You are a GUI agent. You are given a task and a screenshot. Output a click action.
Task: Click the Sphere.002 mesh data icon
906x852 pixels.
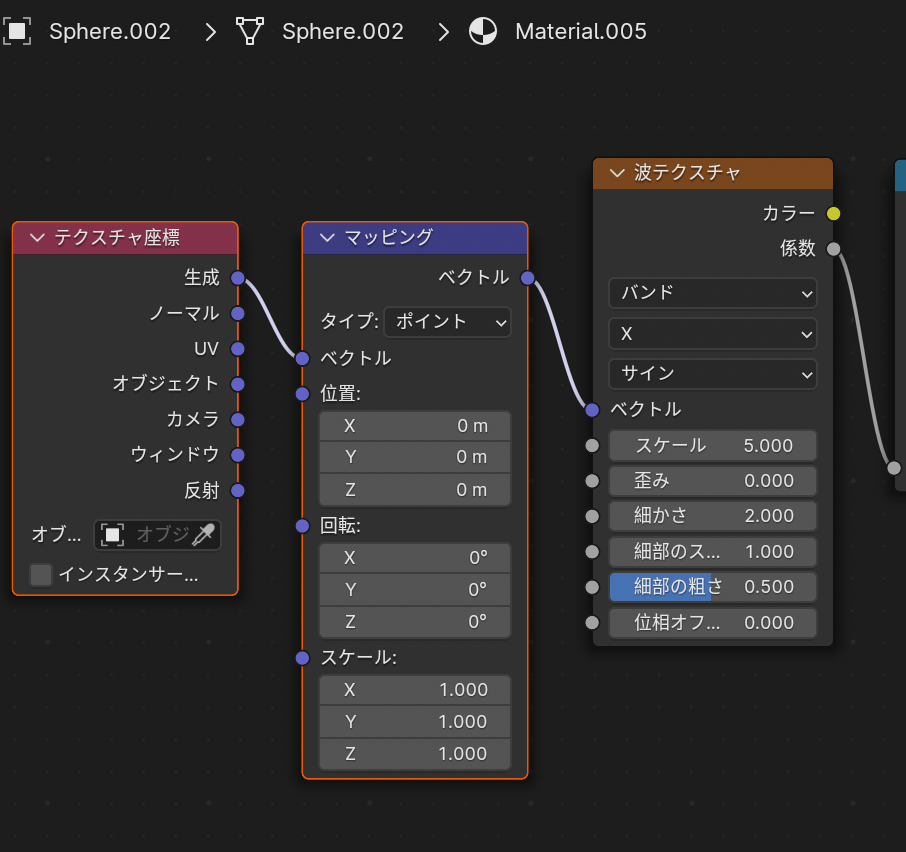point(249,31)
